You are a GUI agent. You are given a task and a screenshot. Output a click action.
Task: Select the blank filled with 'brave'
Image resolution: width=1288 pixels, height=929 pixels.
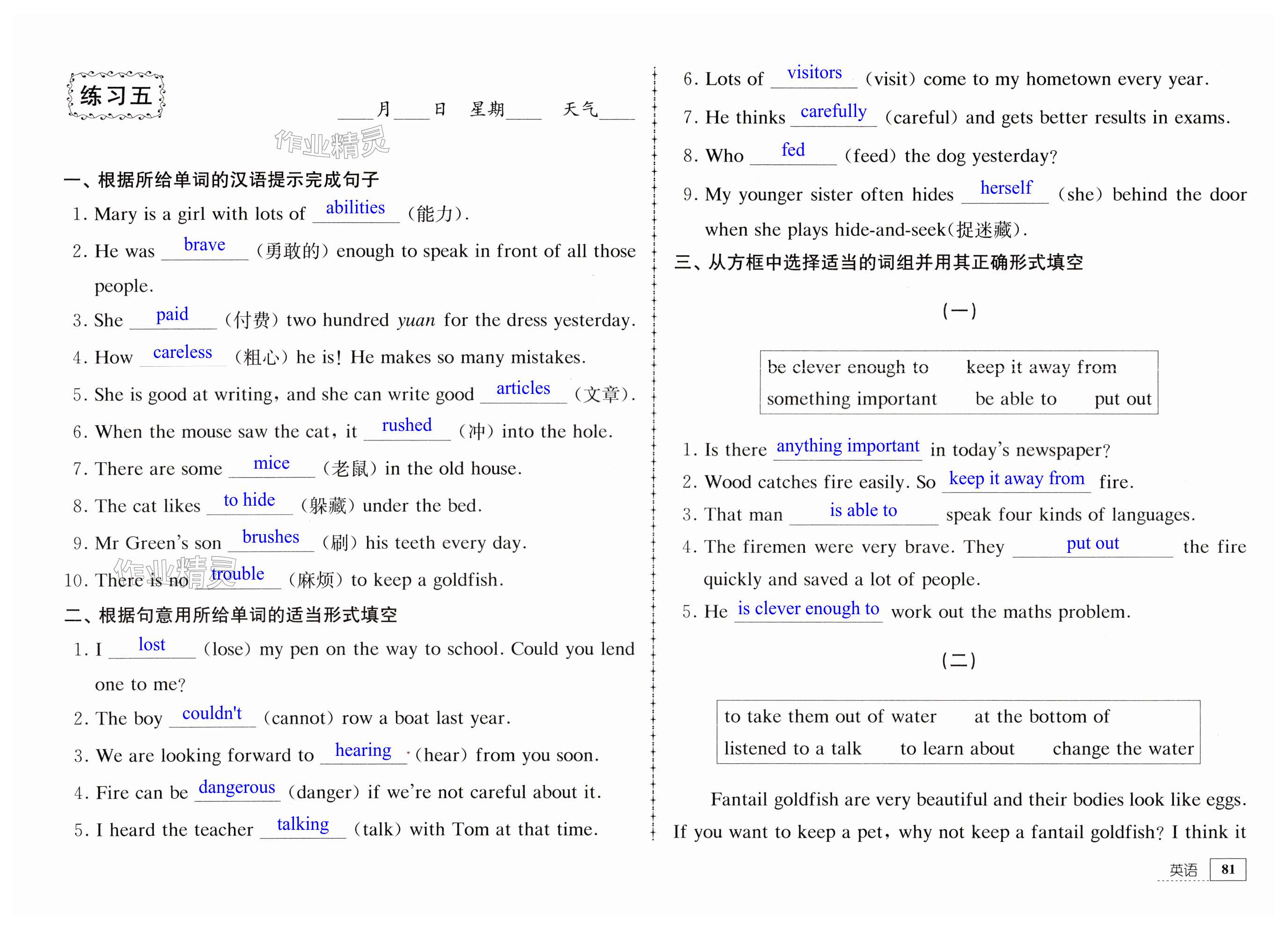[205, 245]
